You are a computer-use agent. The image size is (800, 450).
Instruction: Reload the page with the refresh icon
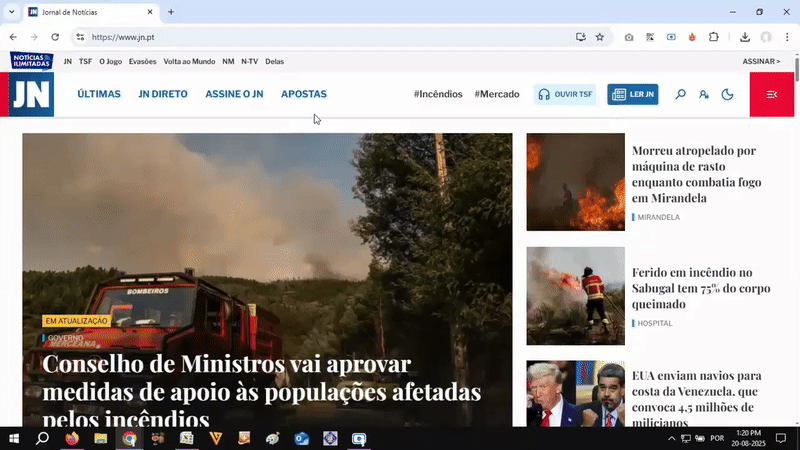(55, 37)
